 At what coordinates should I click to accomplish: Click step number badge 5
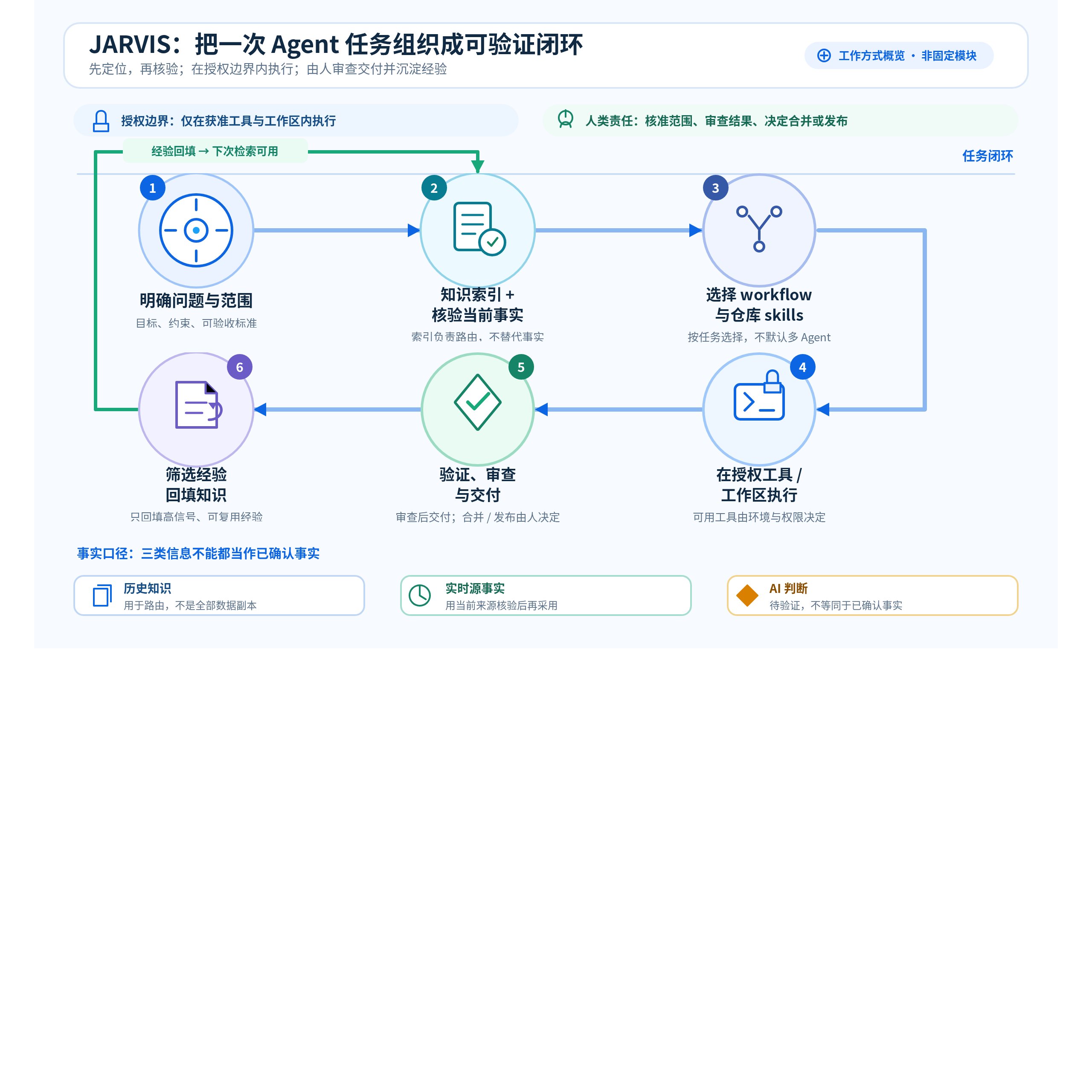pyautogui.click(x=521, y=367)
